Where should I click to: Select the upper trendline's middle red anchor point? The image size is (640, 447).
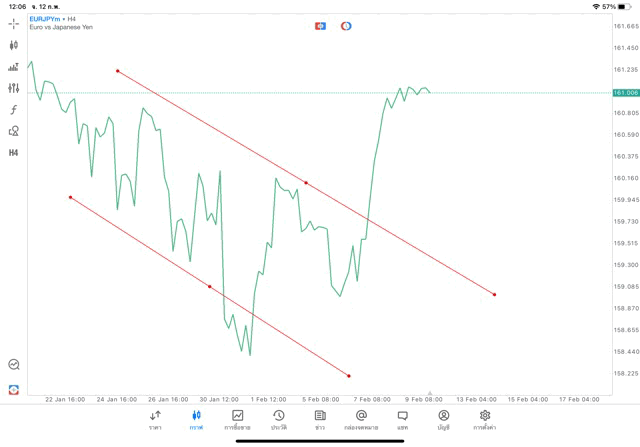[306, 183]
